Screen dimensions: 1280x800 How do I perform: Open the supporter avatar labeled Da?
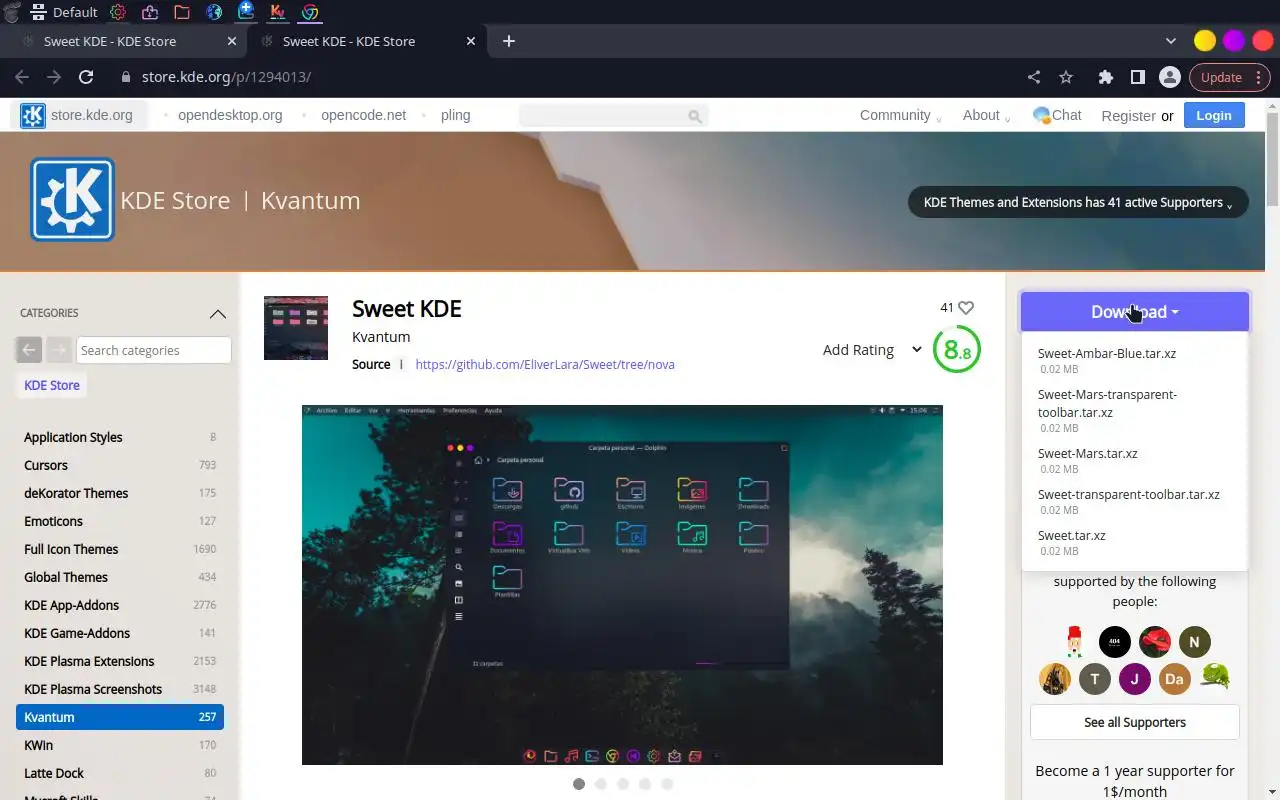click(1174, 679)
